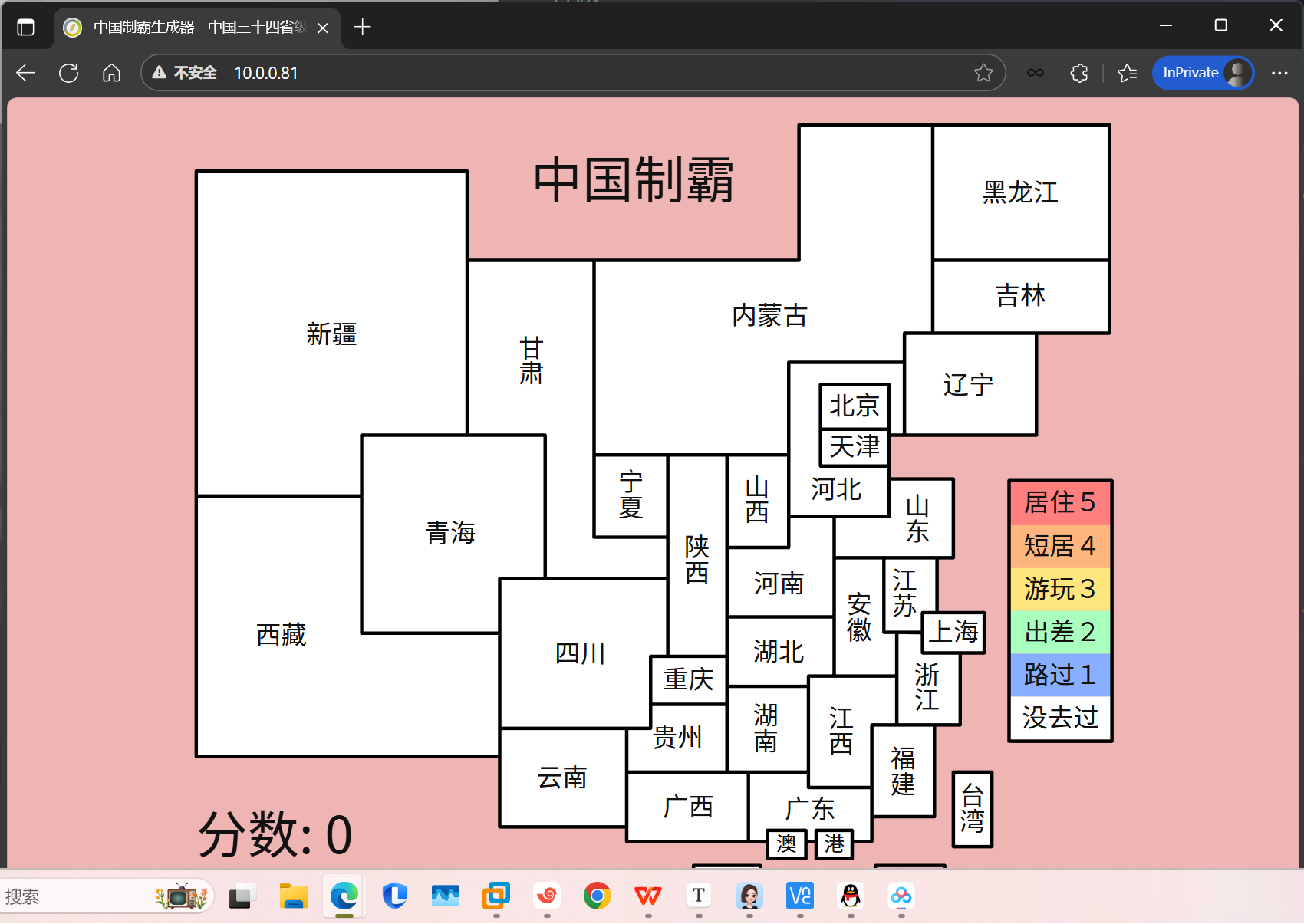Click the 不安全 security warning indicator

pos(185,73)
